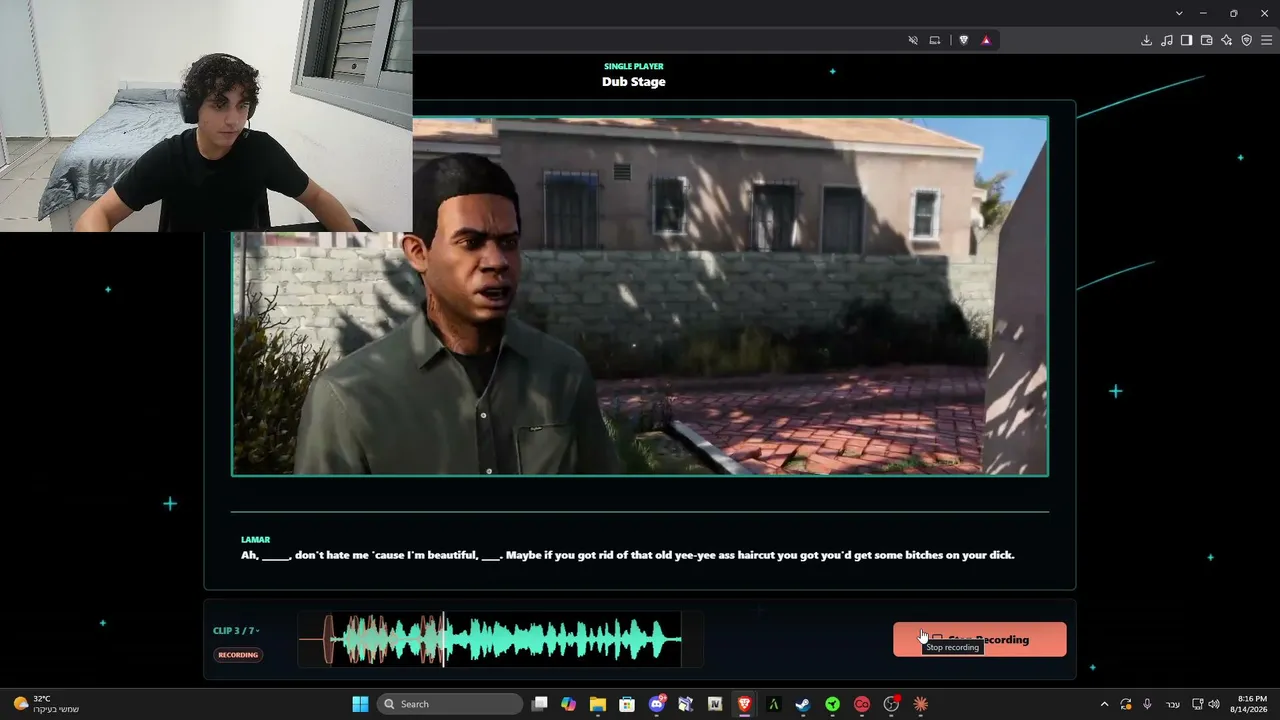Open Task View on the taskbar
This screenshot has height=720, width=1280.
[x=540, y=704]
